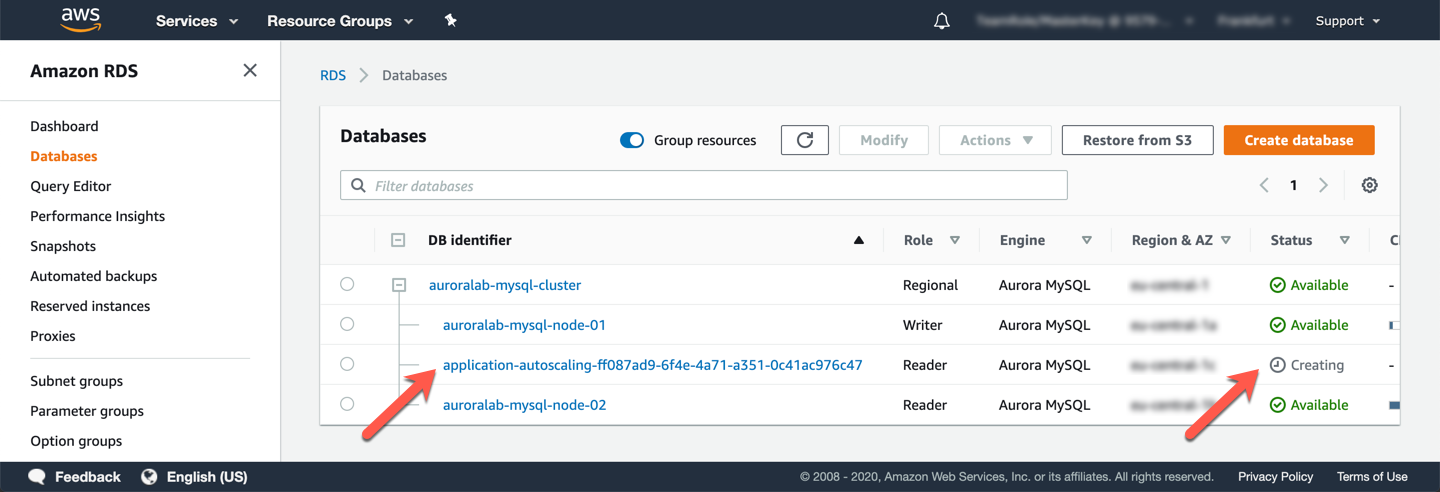Collapse the auroralab-mysql-cluster tree

[399, 285]
